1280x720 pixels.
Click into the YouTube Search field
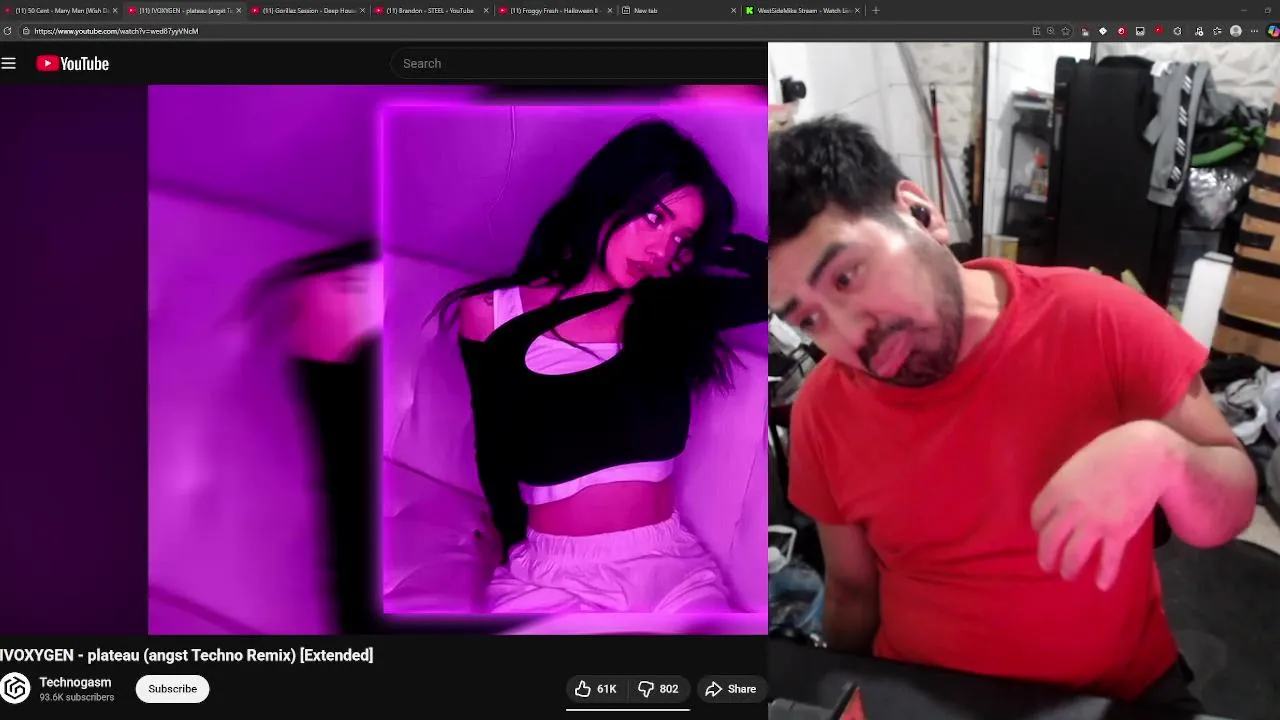coord(580,63)
